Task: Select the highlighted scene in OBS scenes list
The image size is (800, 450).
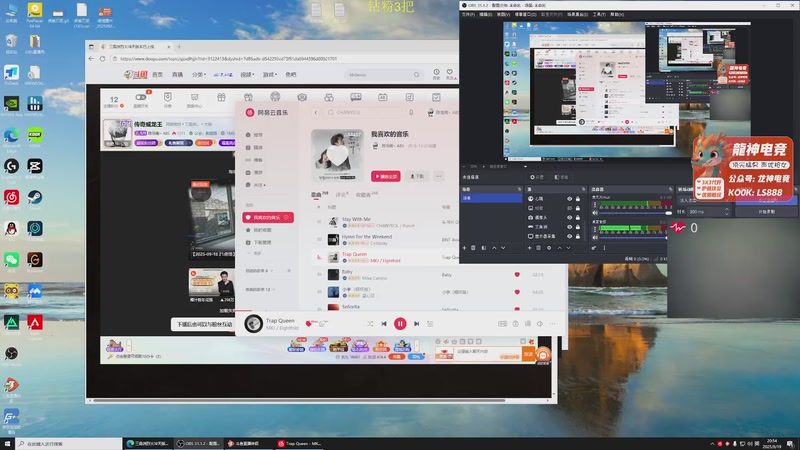Action: (x=491, y=198)
